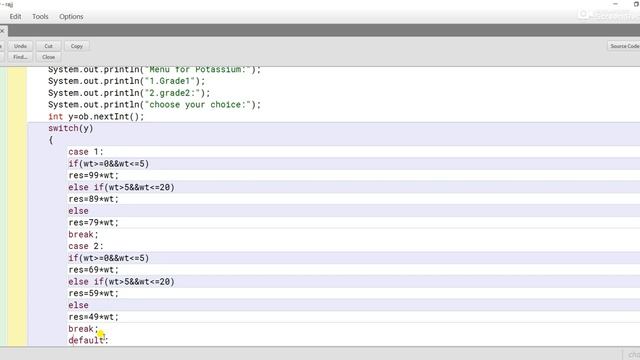Click the 'else if(wt>5&&wt<=20)' line under case 2
This screenshot has width=640, height=360.
[x=121, y=282]
